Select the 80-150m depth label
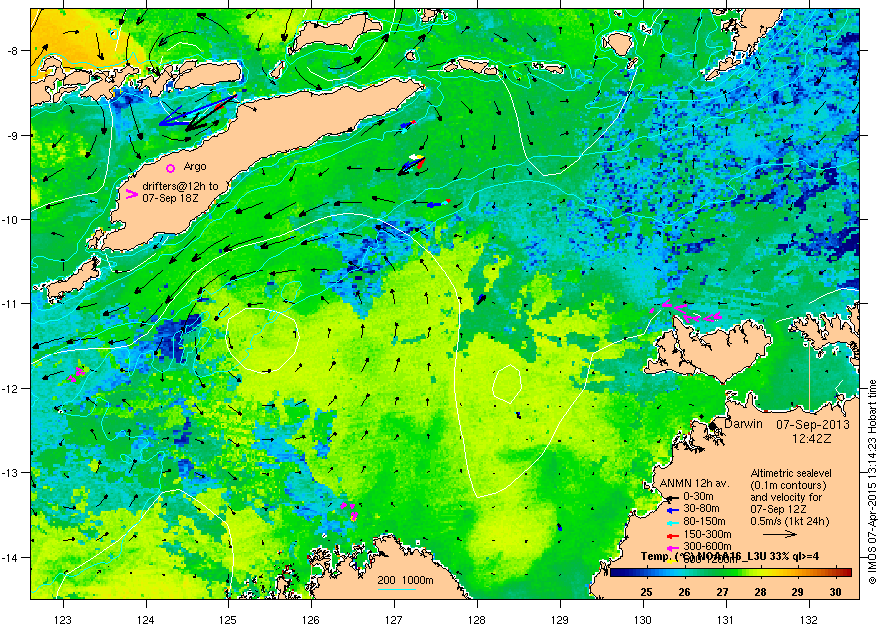Image resolution: width=880 pixels, height=630 pixels. tap(704, 522)
